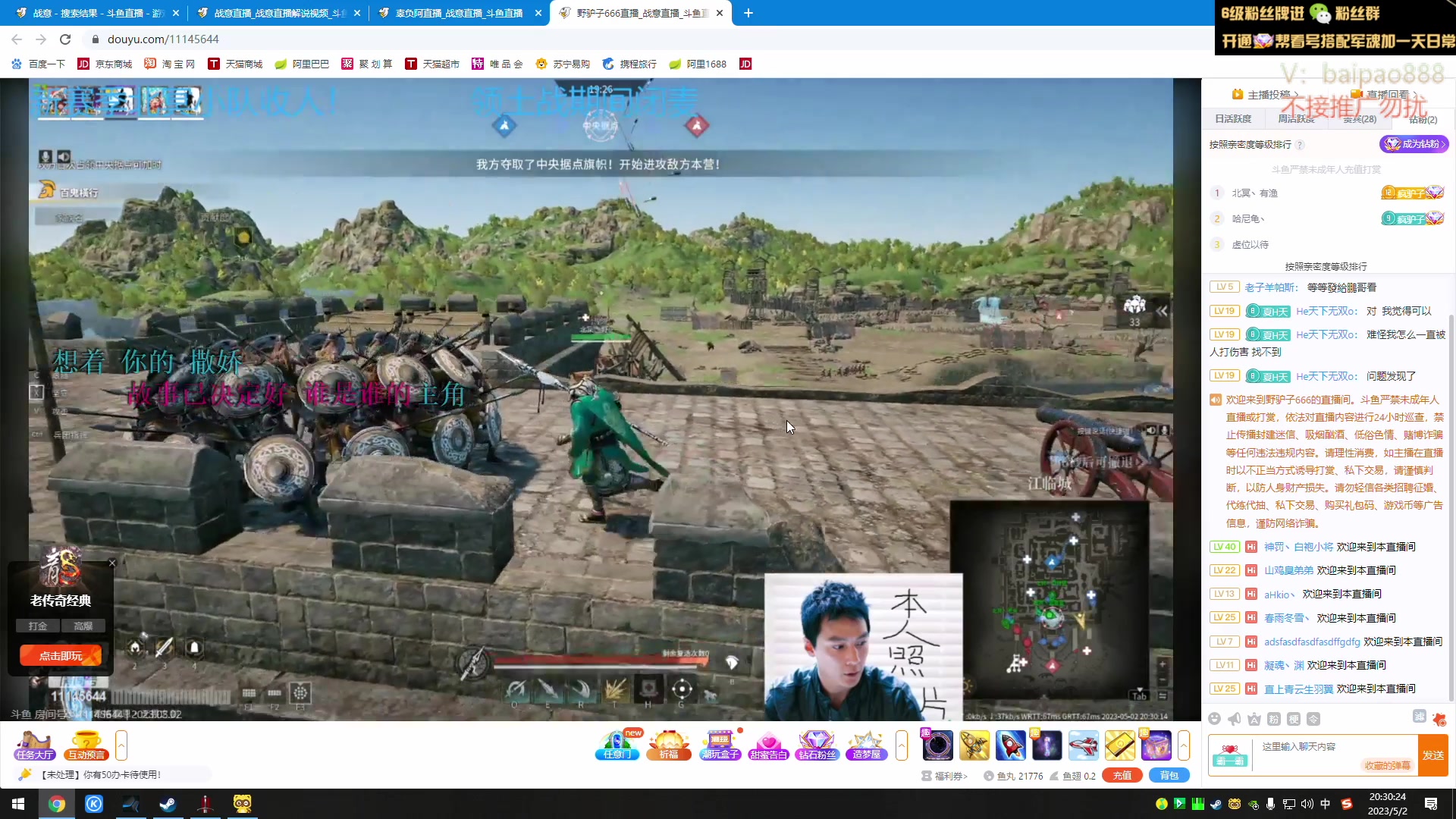Collapse the in-game side panel with the double chevron
Image resolution: width=1456 pixels, height=819 pixels.
coord(1162,311)
